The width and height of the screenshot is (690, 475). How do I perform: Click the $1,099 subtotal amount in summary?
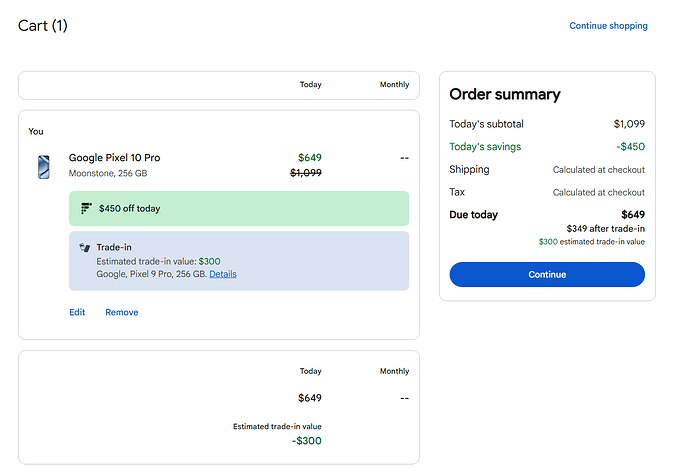click(x=629, y=124)
